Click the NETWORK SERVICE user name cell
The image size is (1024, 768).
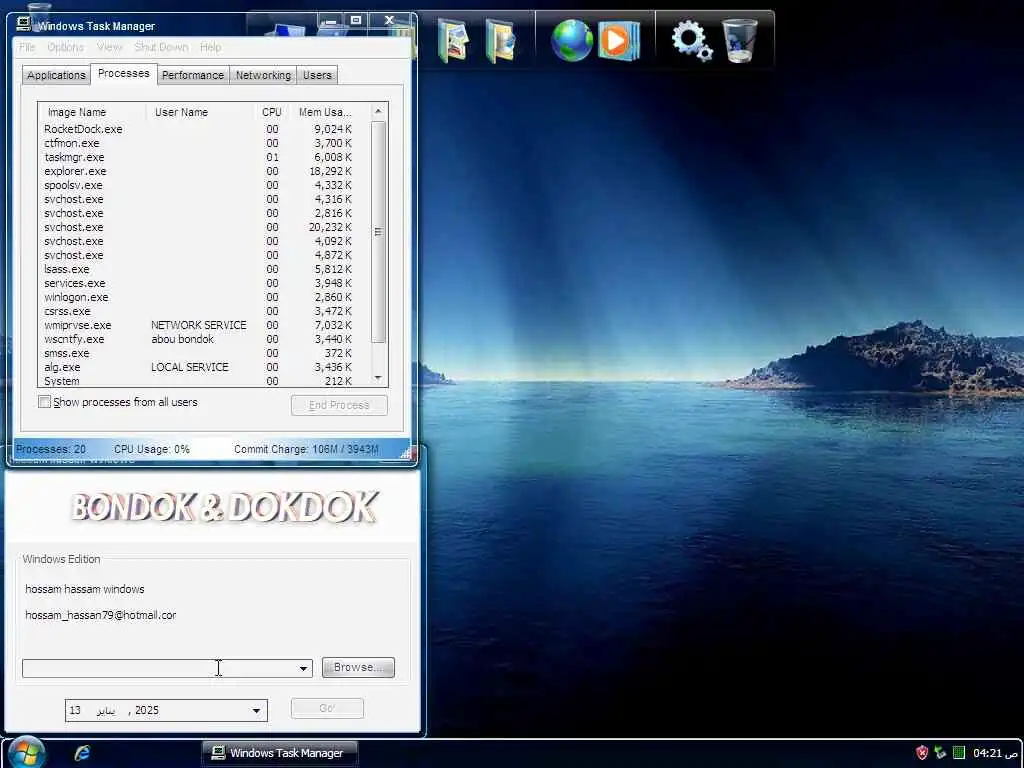click(x=199, y=325)
